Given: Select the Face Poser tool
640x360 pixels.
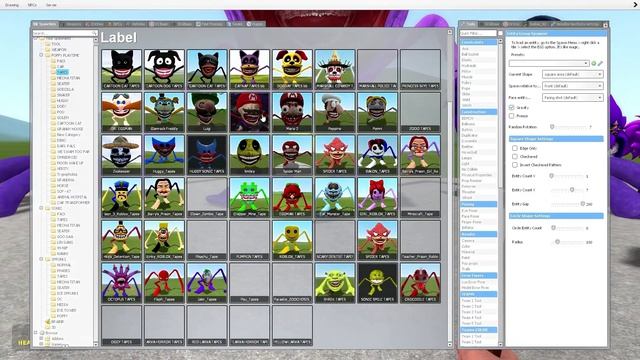Looking at the screenshot, I should pyautogui.click(x=478, y=216).
